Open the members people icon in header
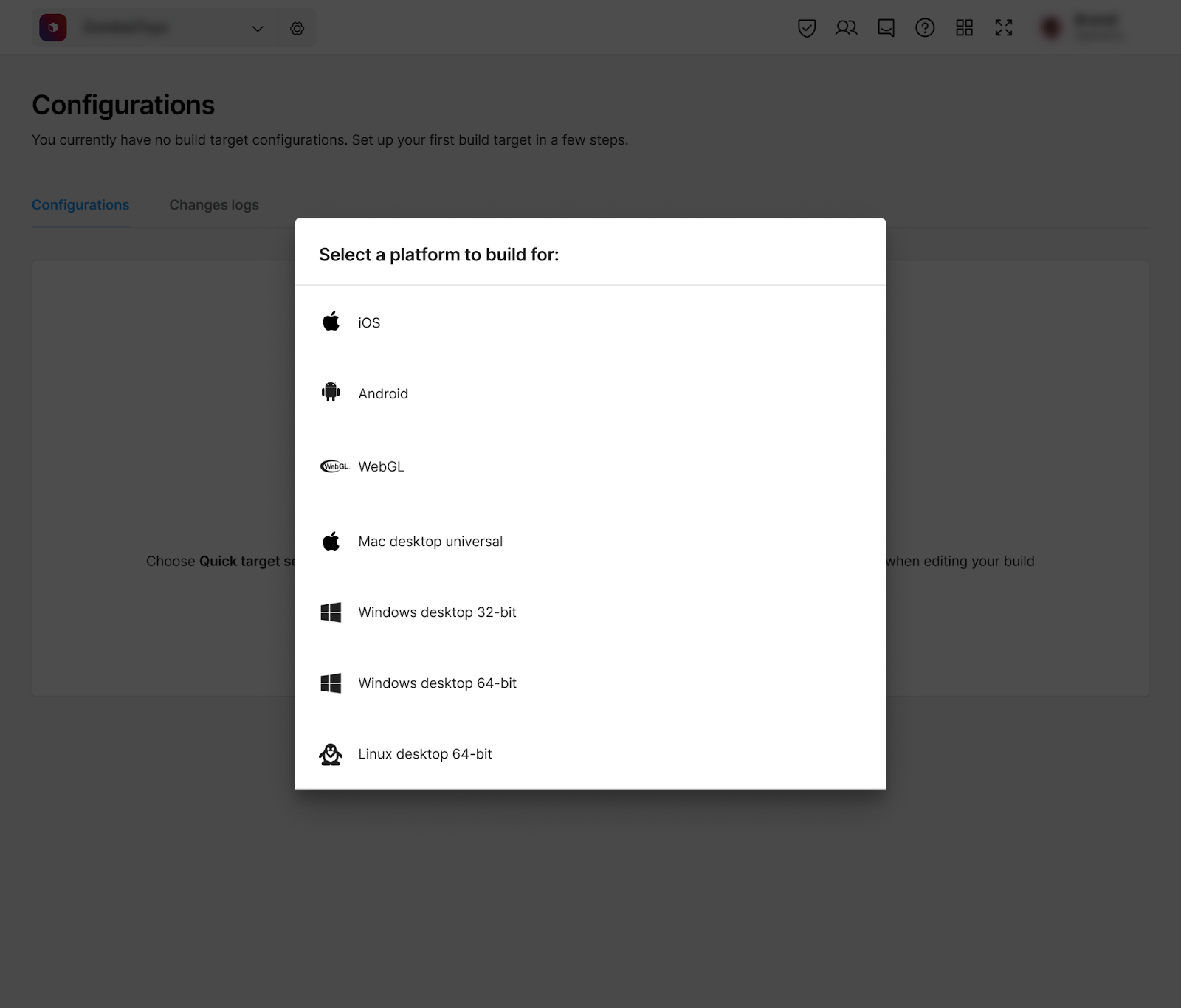The image size is (1181, 1008). point(846,28)
